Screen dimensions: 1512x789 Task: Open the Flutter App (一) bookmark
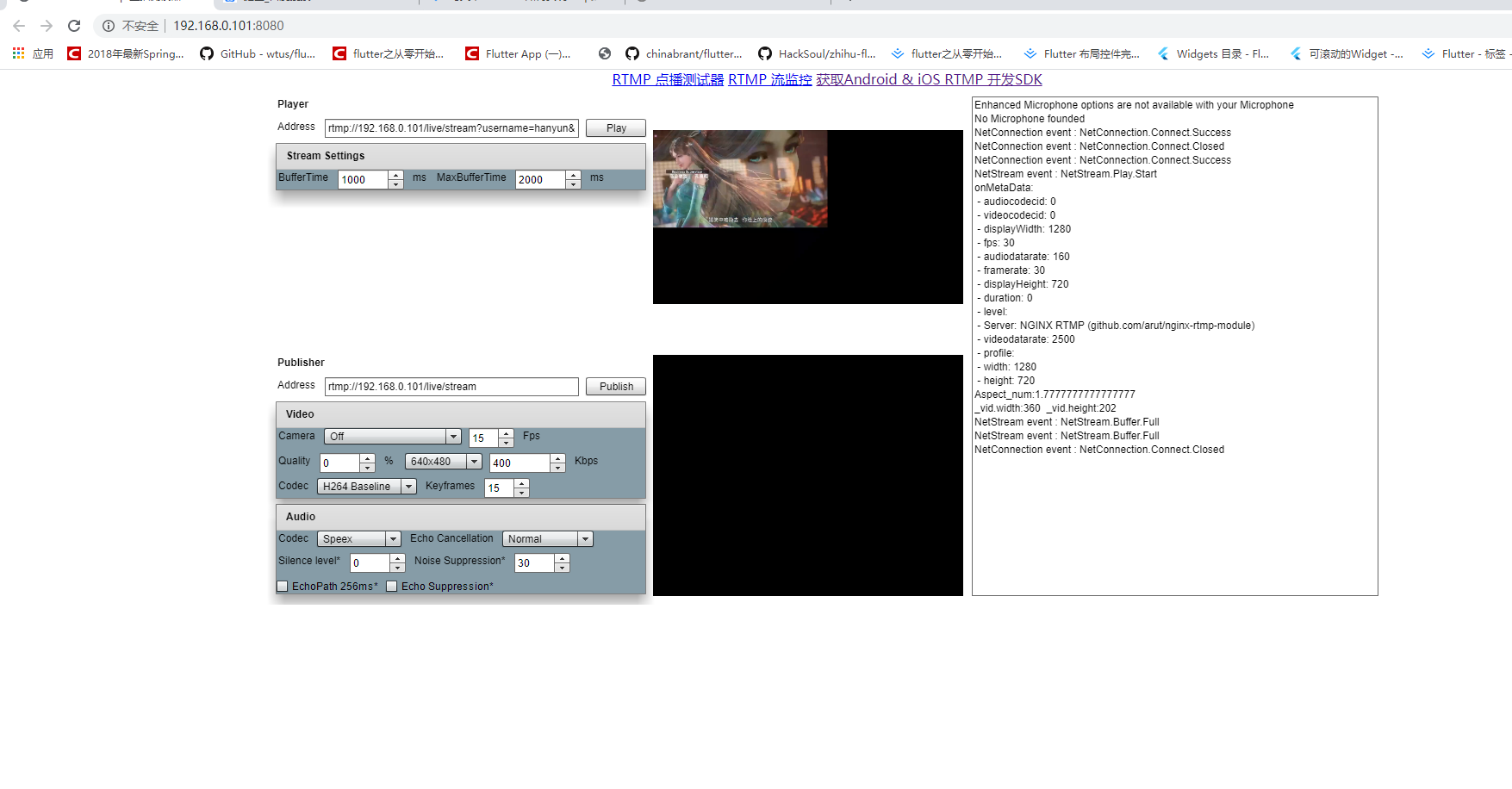[x=518, y=53]
